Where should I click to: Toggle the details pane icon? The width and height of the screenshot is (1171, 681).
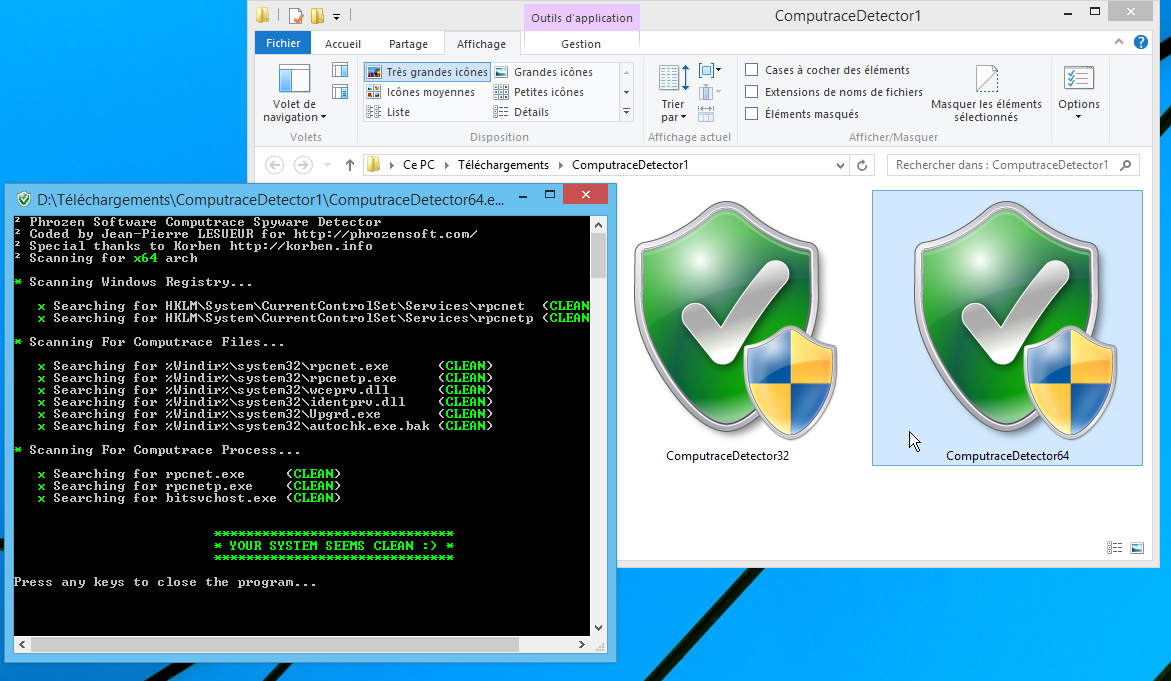pyautogui.click(x=340, y=92)
